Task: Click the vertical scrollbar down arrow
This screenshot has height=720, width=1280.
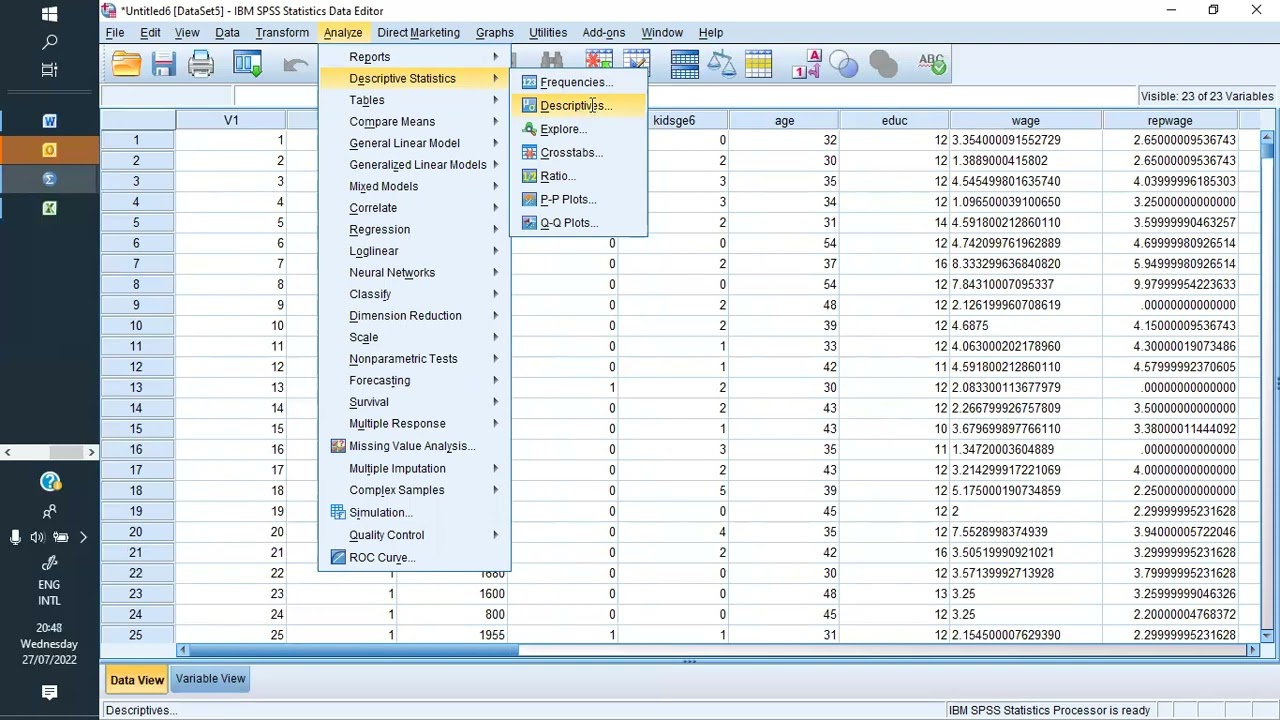Action: pyautogui.click(x=1268, y=635)
